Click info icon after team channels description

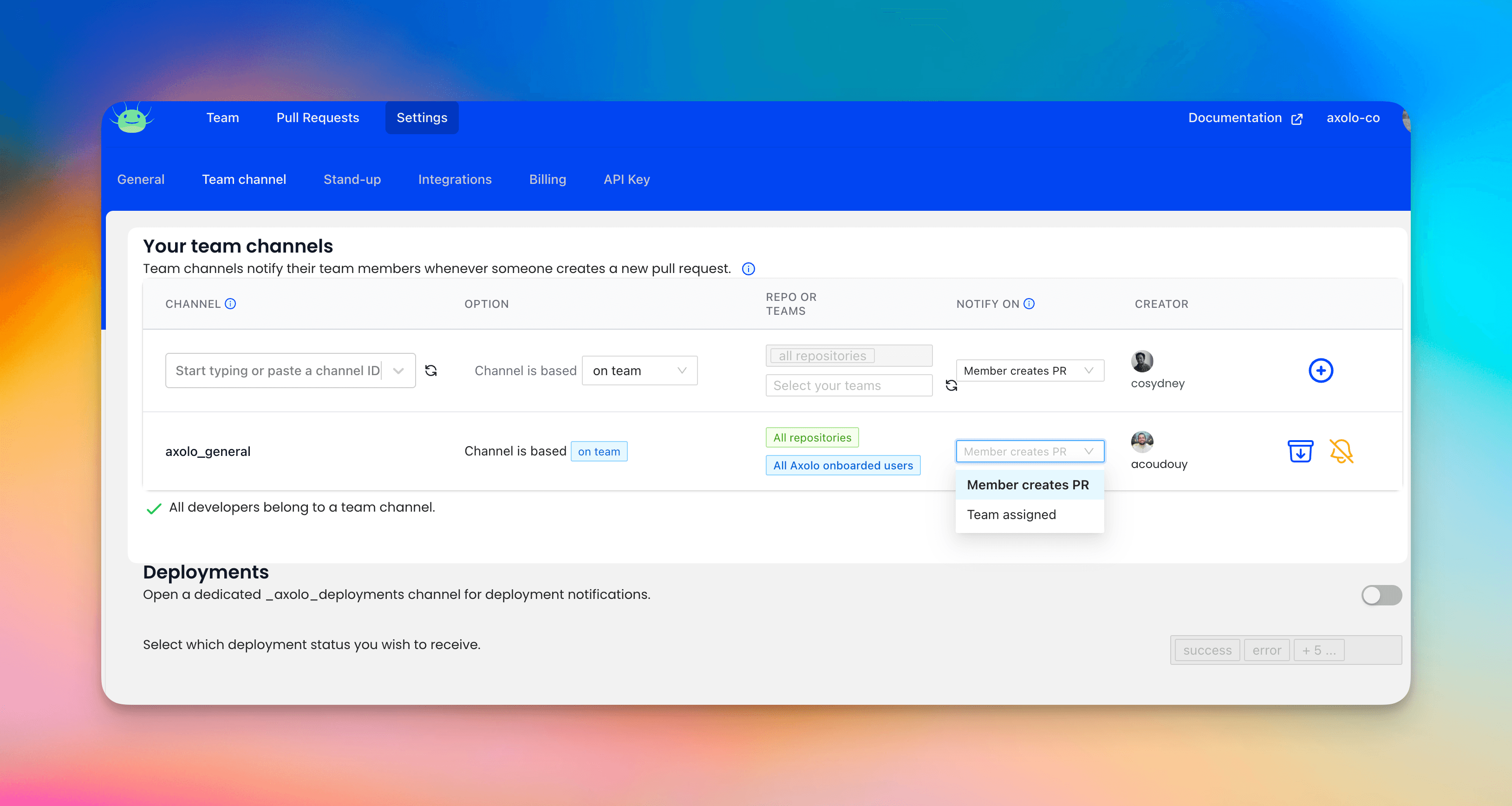749,269
